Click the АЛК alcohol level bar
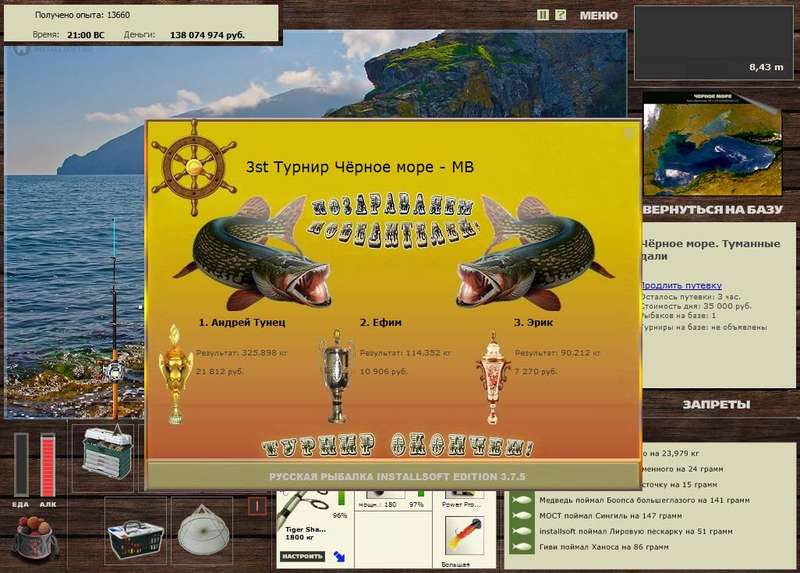The image size is (800, 573). [x=47, y=464]
